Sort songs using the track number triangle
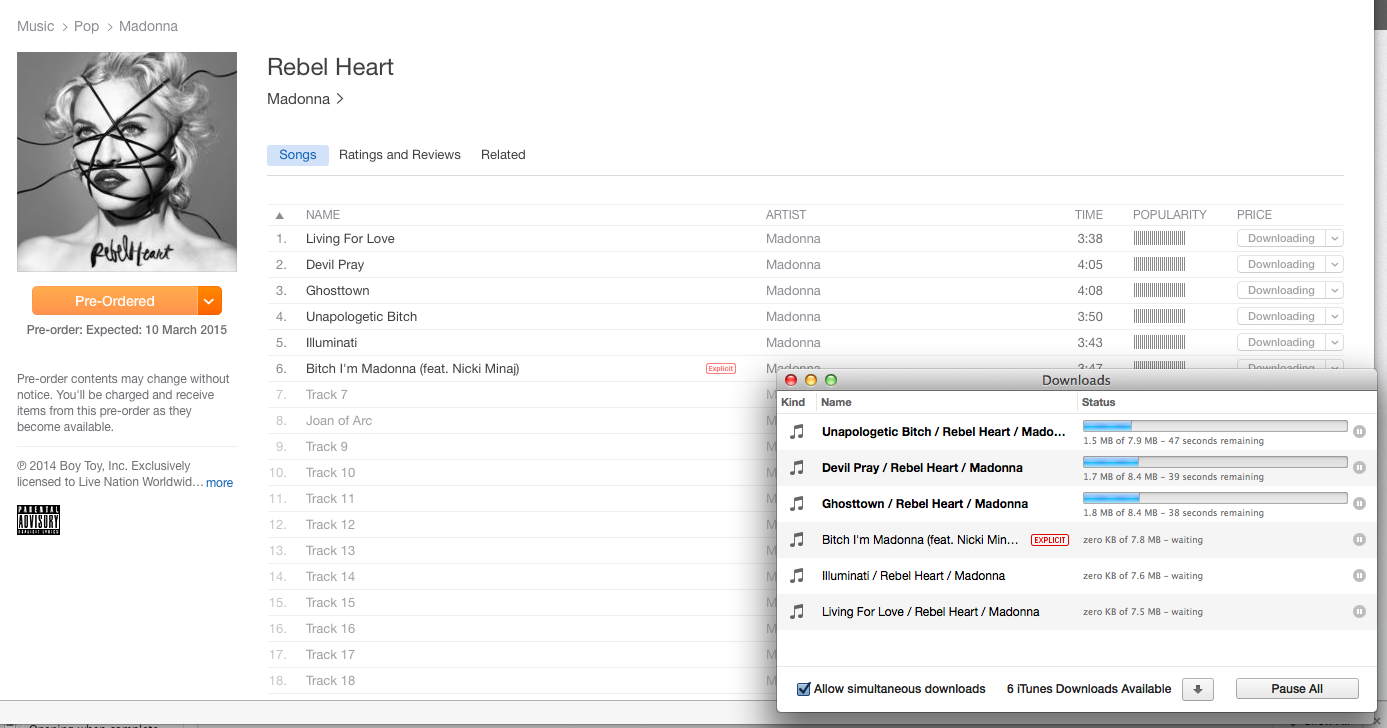Image resolution: width=1387 pixels, height=728 pixels. (280, 215)
